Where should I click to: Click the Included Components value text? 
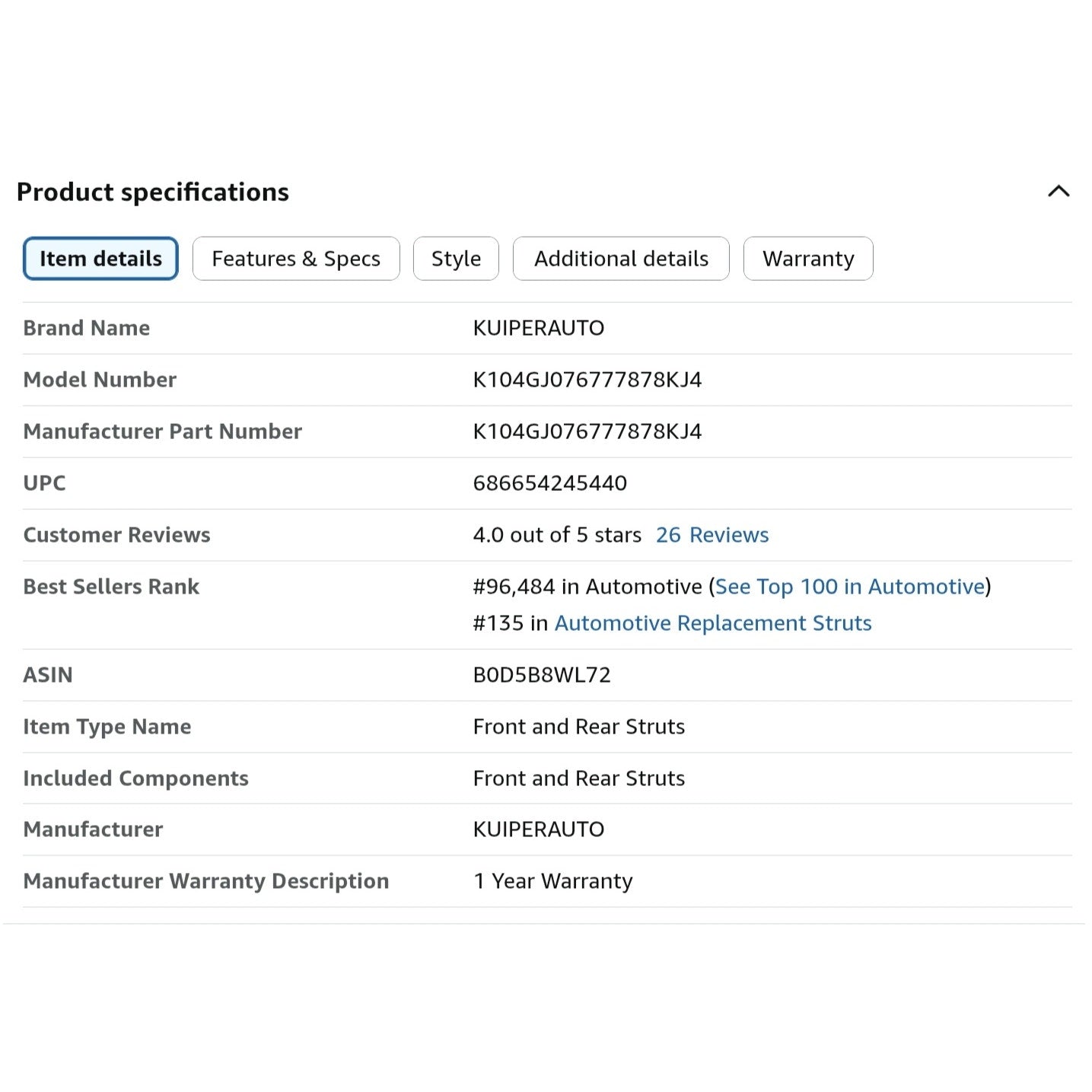click(578, 778)
